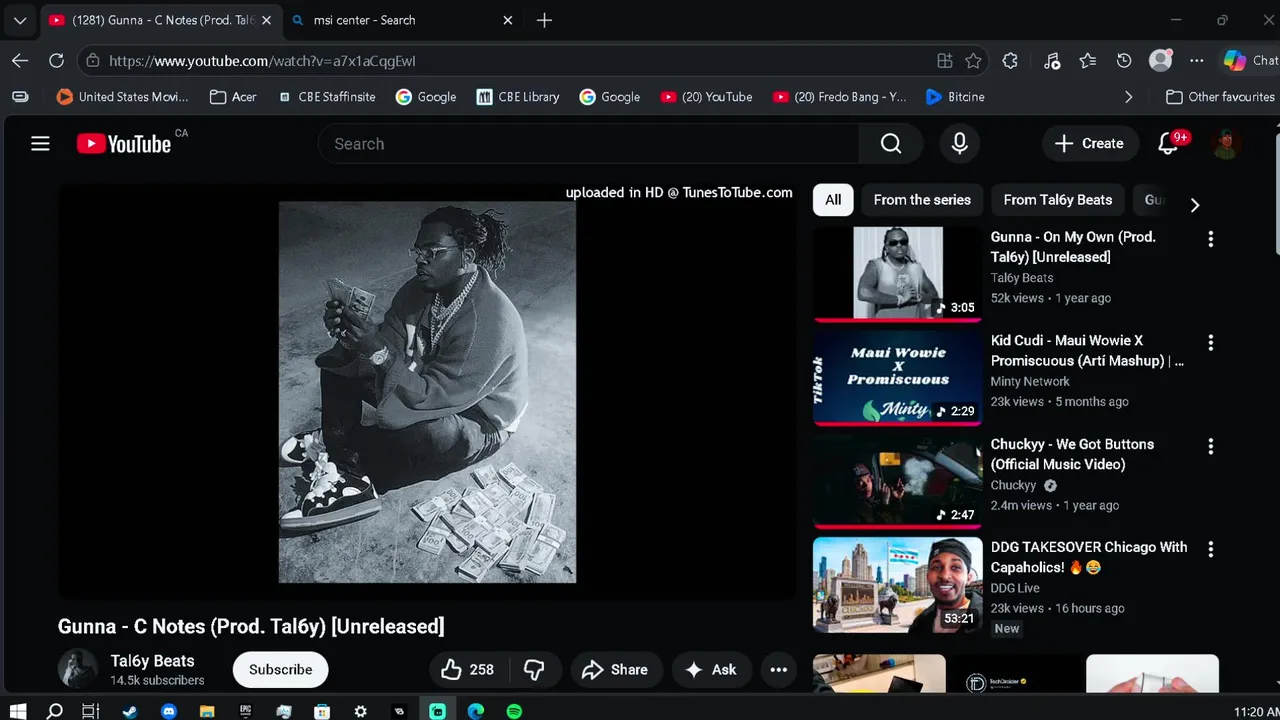The width and height of the screenshot is (1280, 720).
Task: Open Copilot Chat button
Action: [x=1250, y=61]
